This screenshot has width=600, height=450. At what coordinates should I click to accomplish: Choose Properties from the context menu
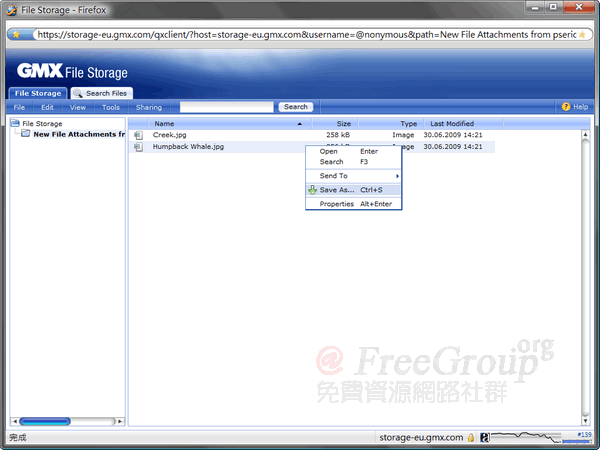point(353,204)
